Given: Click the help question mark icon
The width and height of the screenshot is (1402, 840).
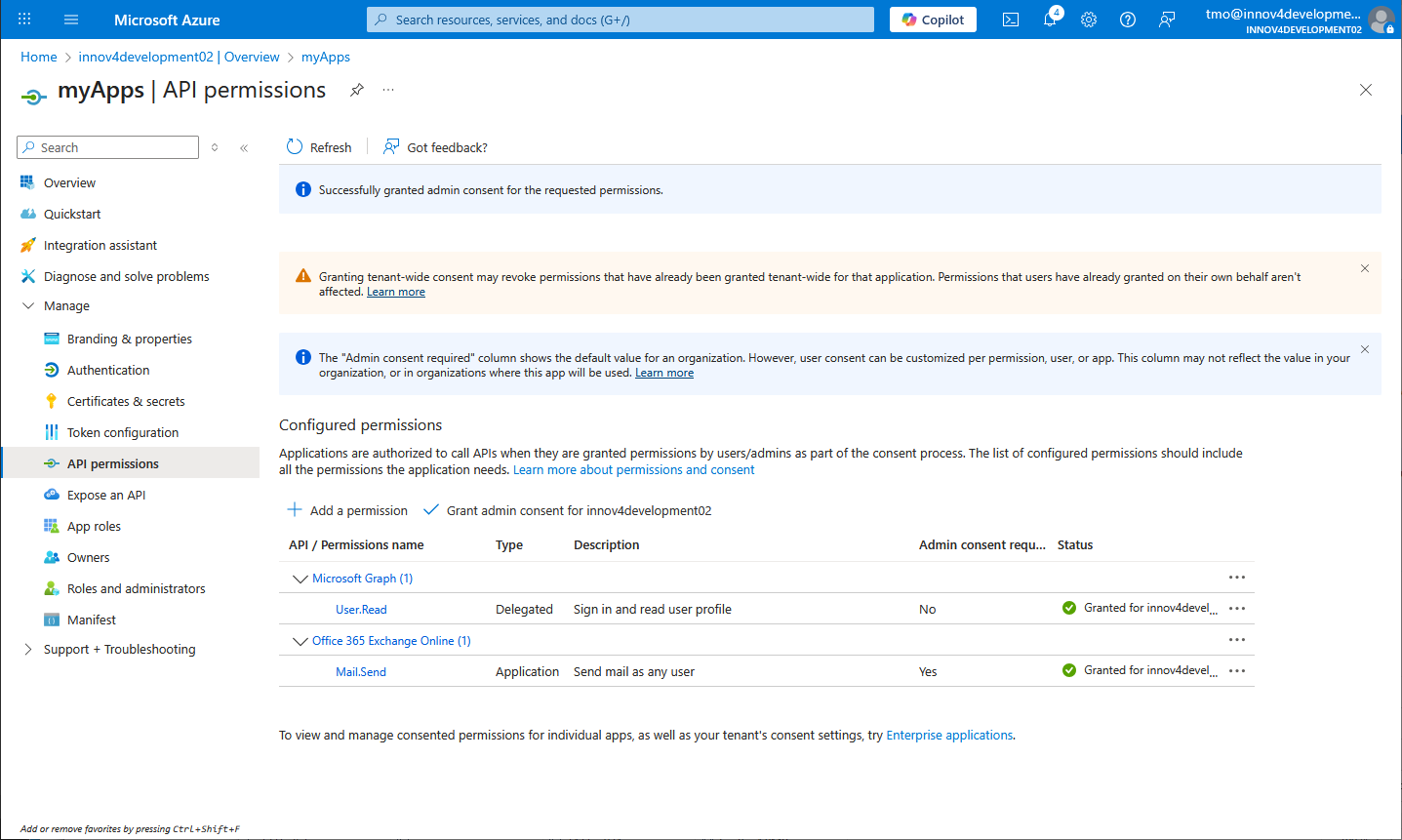Looking at the screenshot, I should tap(1128, 20).
